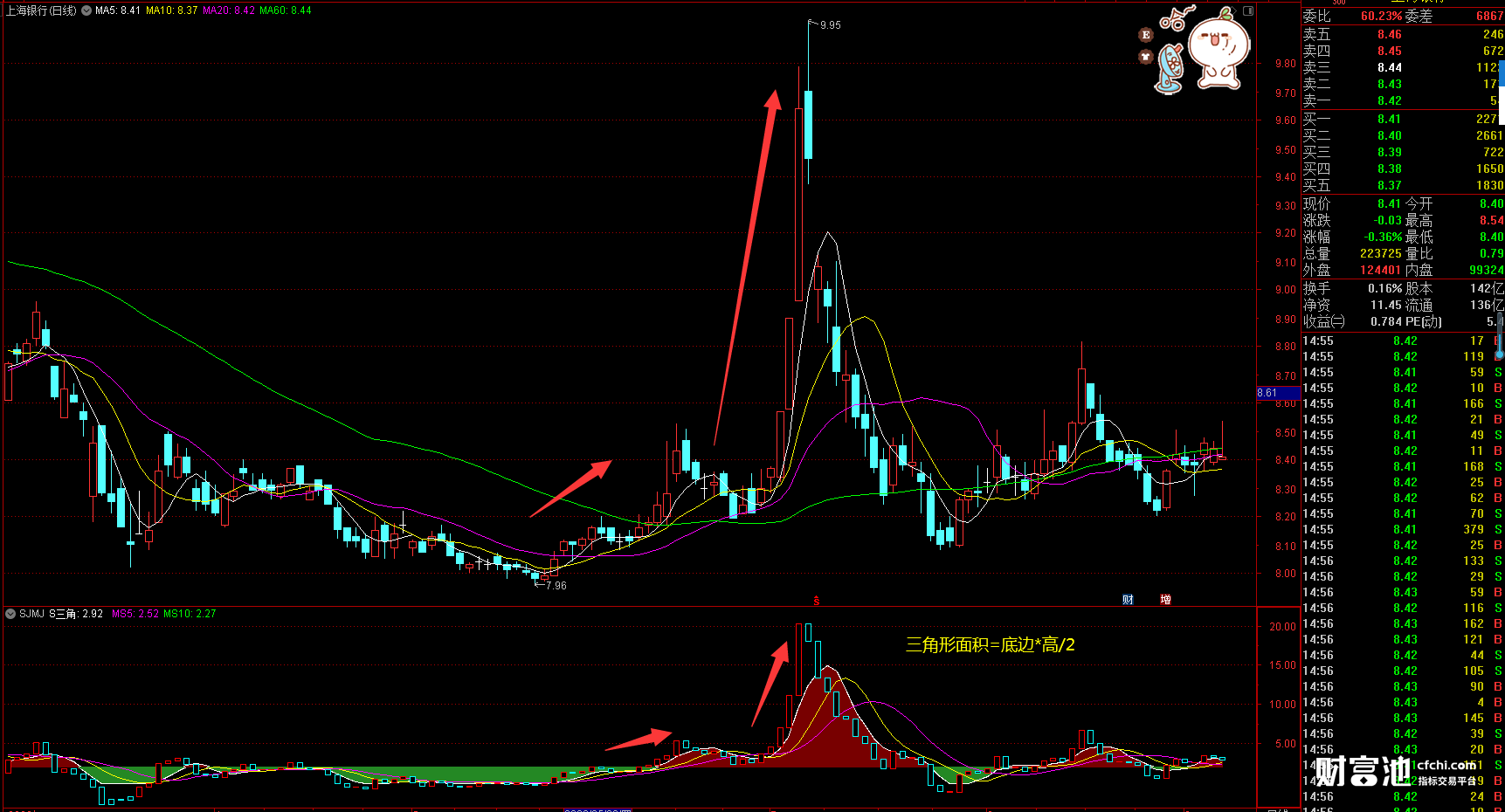Select the green MA60: 8.44 label

click(x=286, y=10)
